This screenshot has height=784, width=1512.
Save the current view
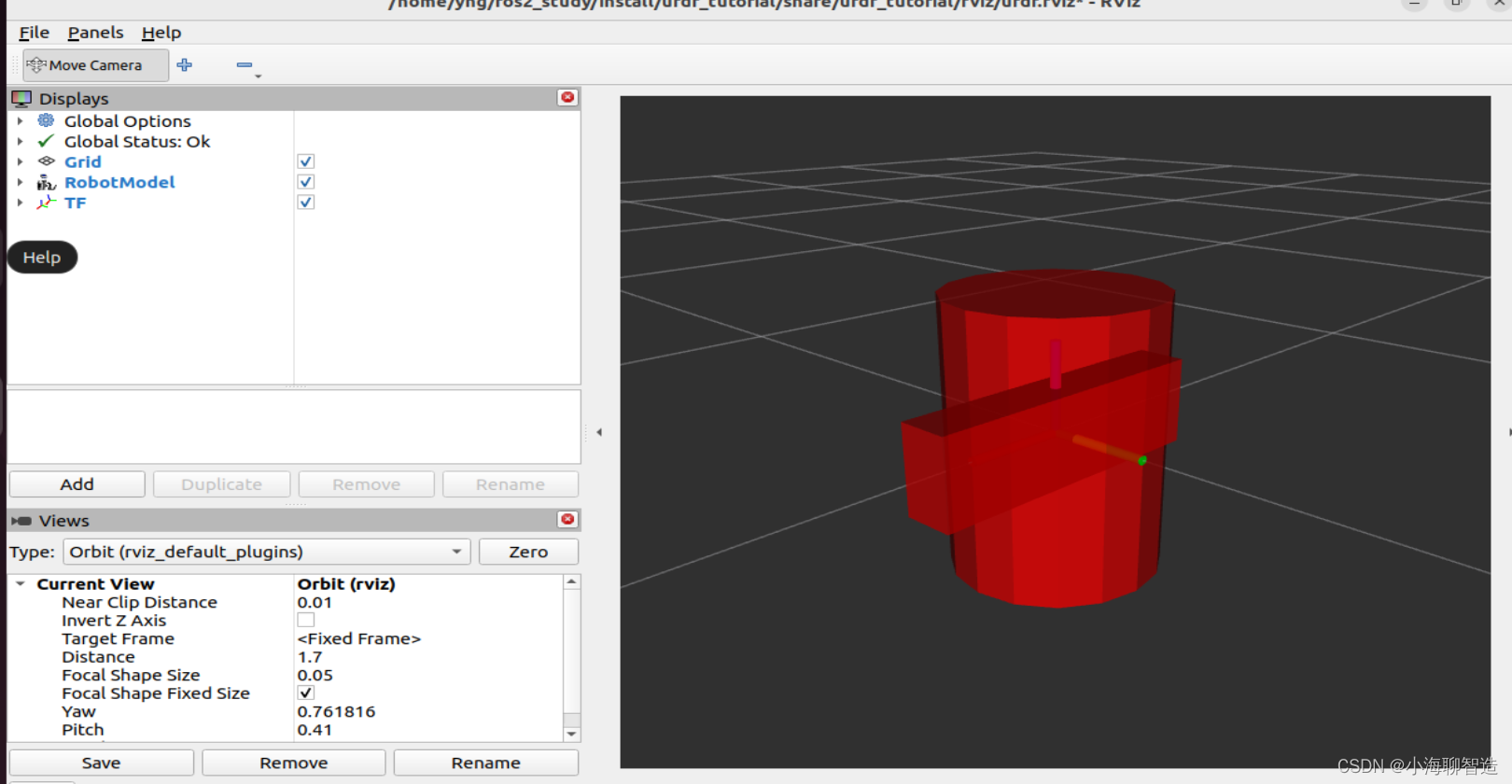102,763
